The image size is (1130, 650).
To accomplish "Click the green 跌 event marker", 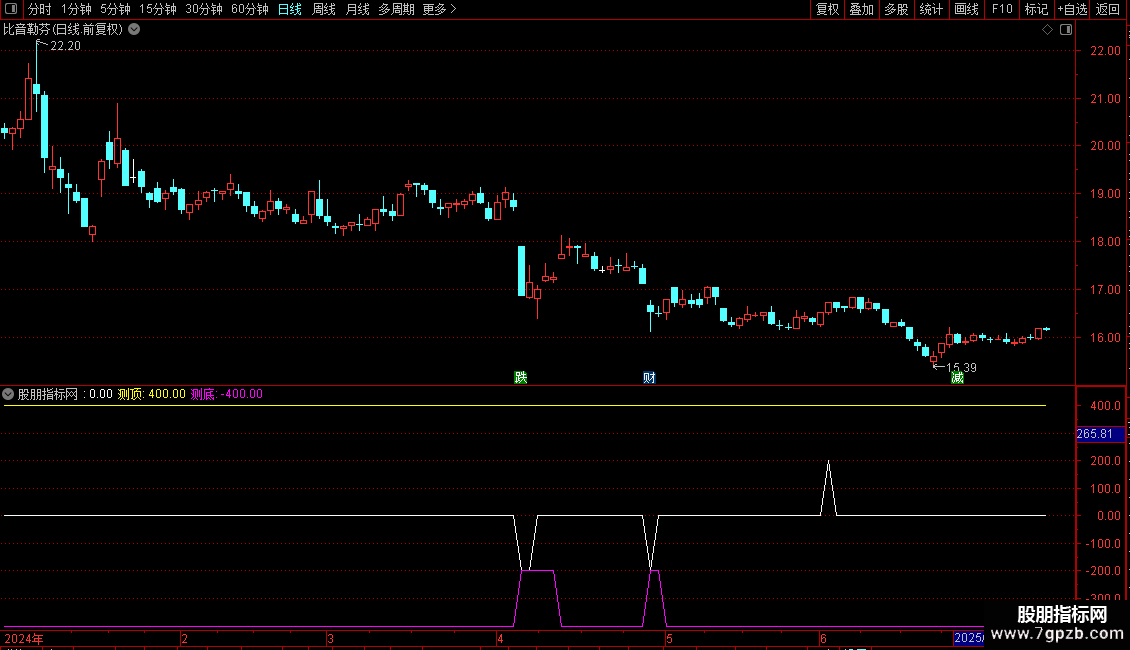I will [520, 377].
